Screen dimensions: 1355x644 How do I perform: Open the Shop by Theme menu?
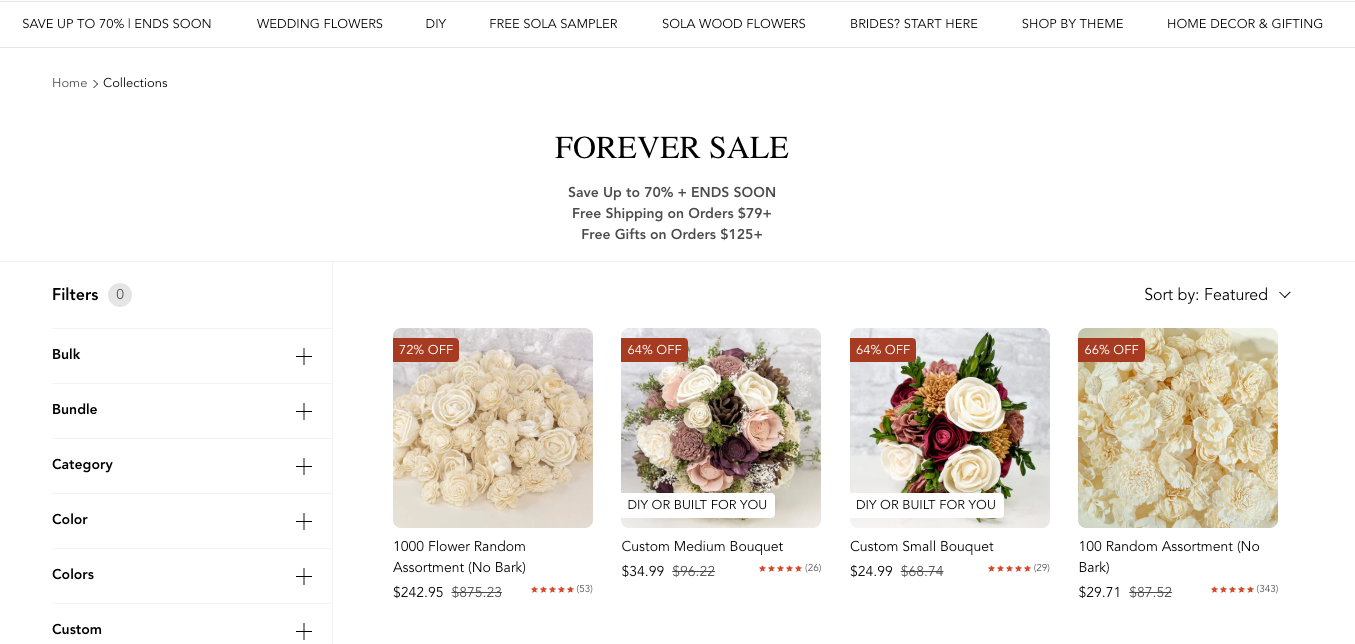[1072, 24]
